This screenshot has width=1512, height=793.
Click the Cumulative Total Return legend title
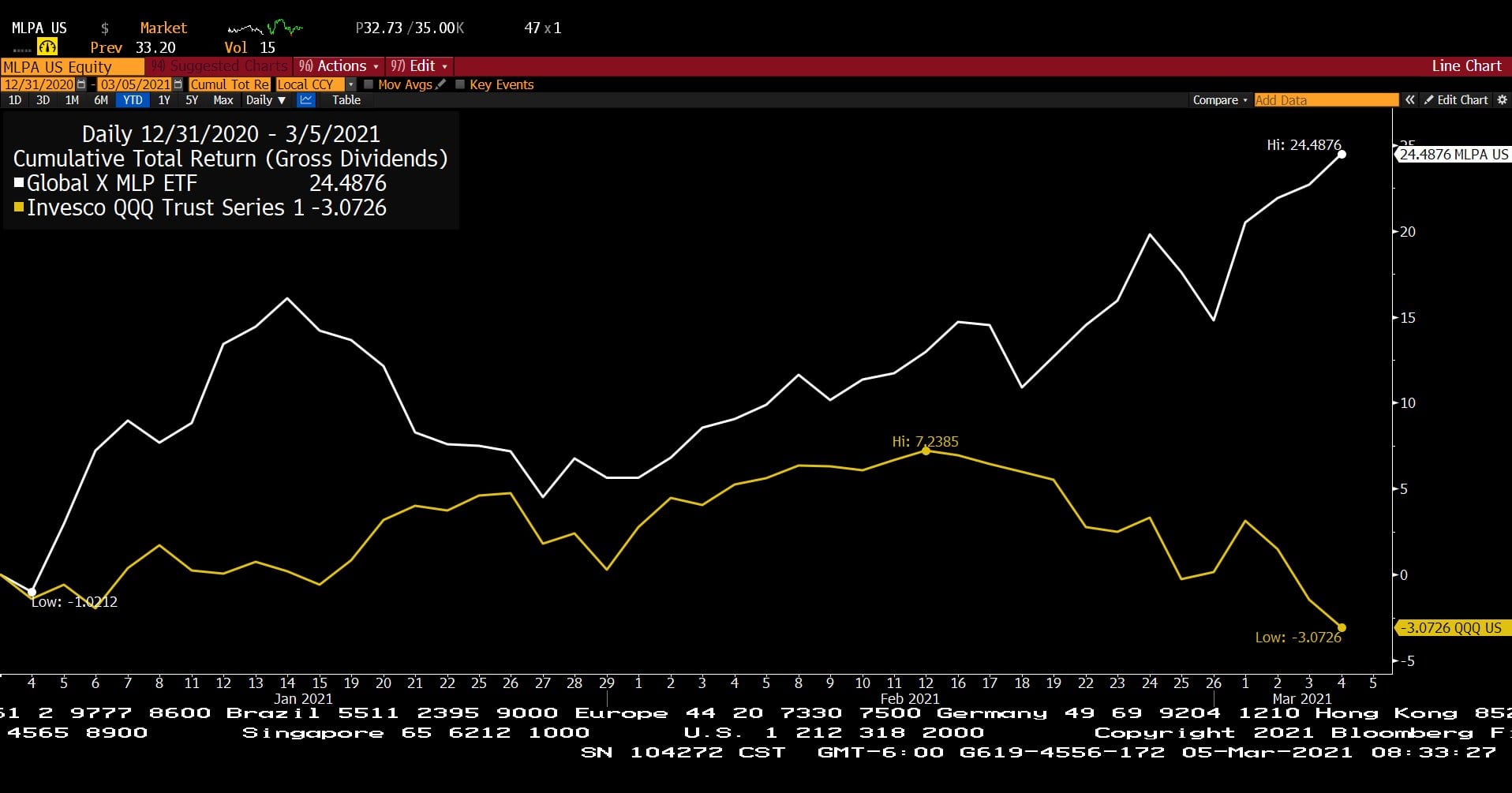click(x=230, y=159)
